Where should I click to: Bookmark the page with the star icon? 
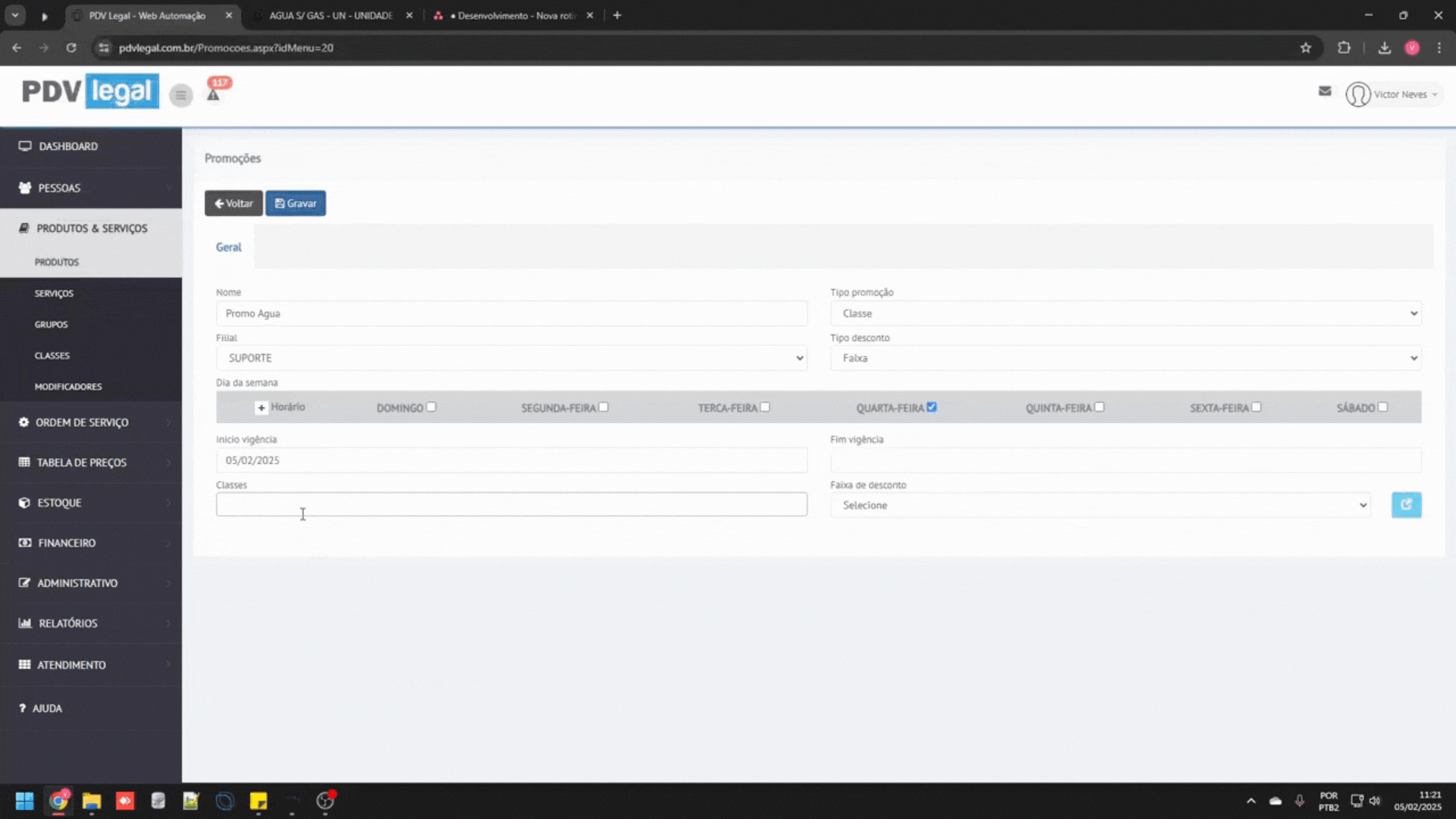(x=1306, y=48)
